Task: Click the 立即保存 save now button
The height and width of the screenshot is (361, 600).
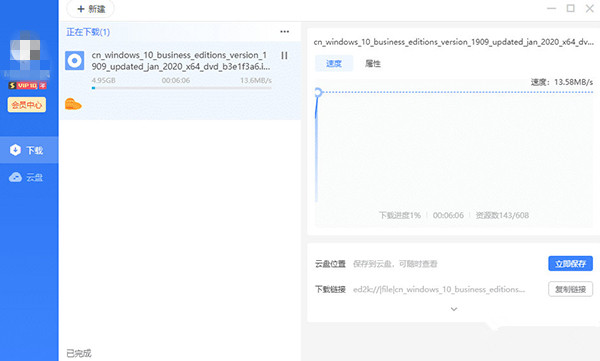Action: tap(571, 263)
